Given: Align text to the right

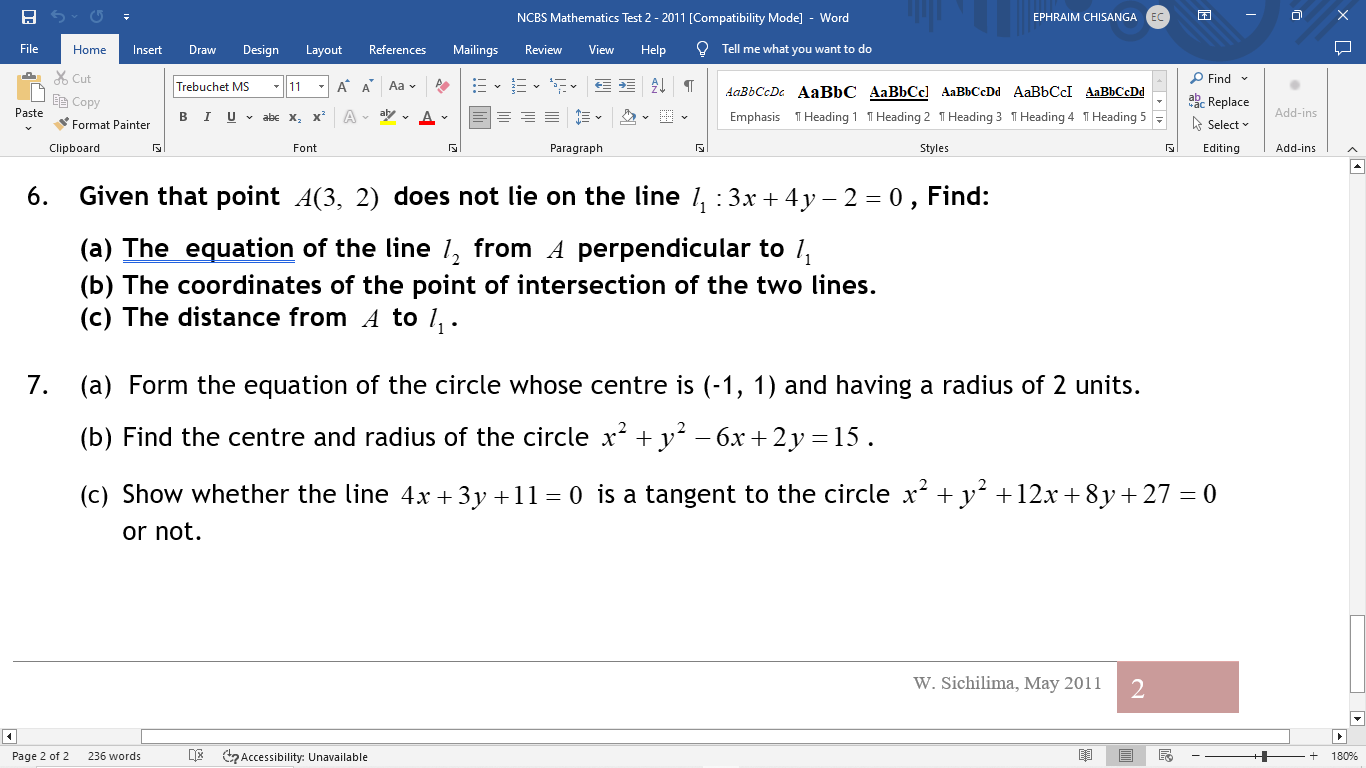Looking at the screenshot, I should click(x=528, y=117).
